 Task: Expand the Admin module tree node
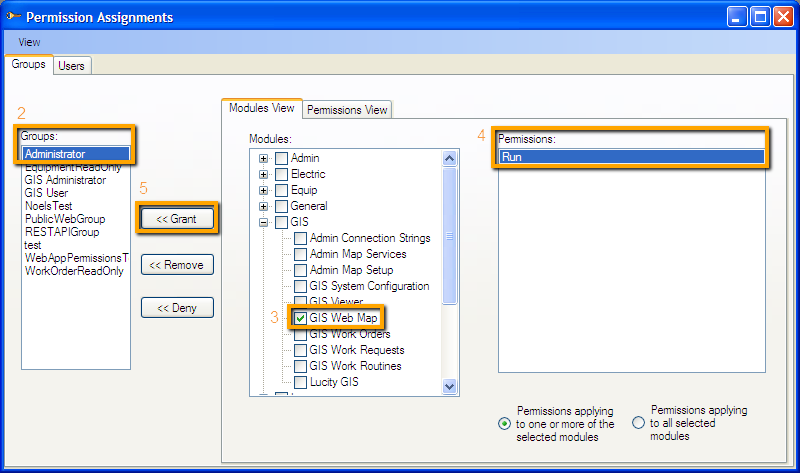(x=264, y=158)
